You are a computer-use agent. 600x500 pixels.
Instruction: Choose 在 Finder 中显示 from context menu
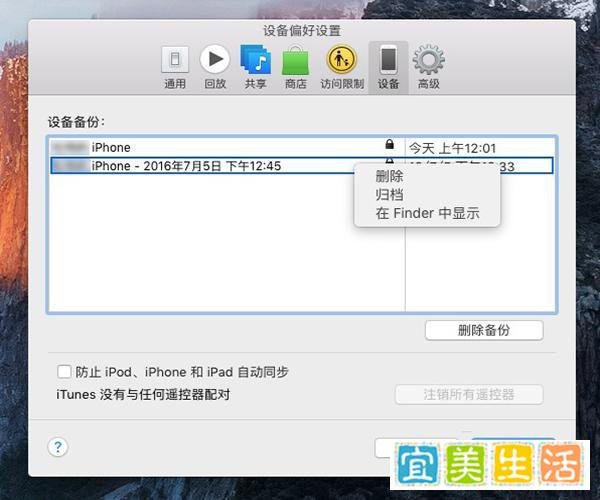click(427, 213)
